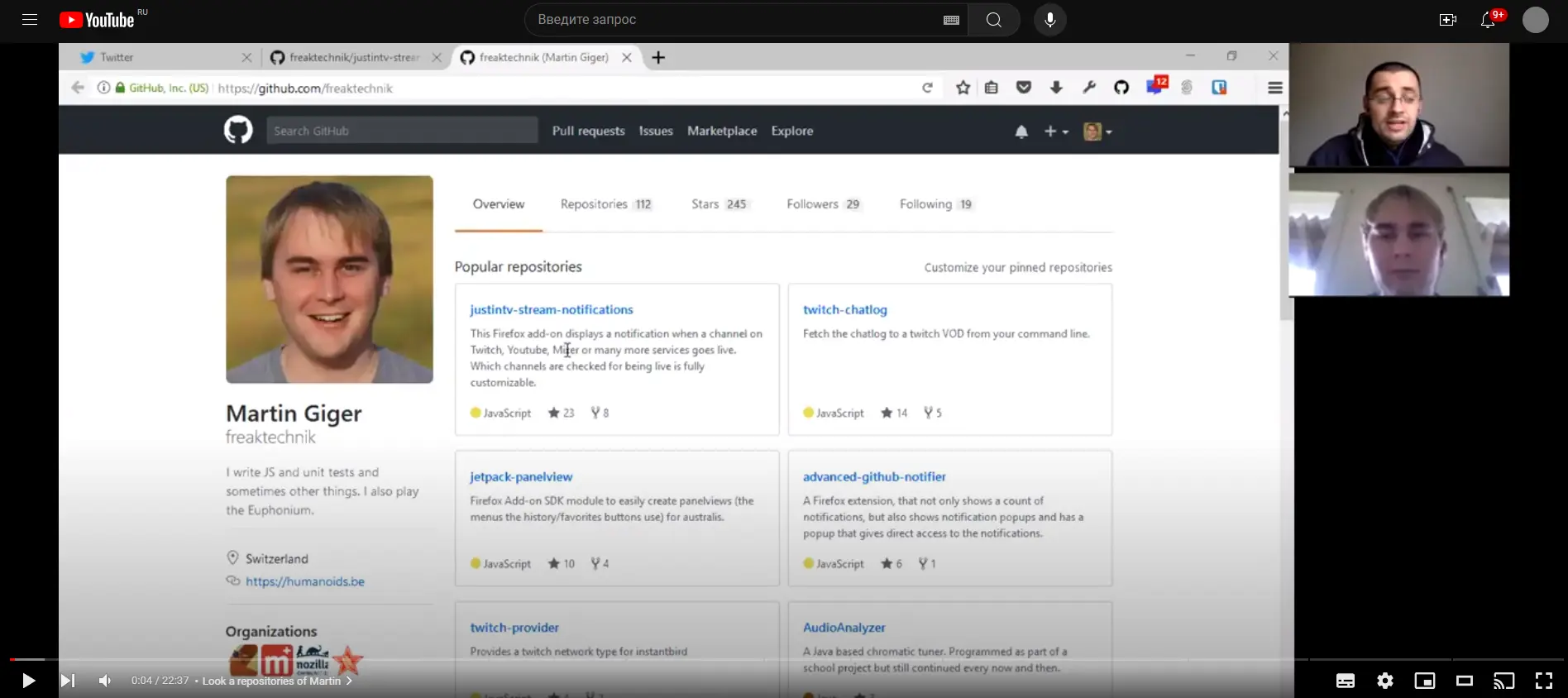
Task: Close the freaktechnik (Martin Giger) browser tab
Action: coord(627,57)
